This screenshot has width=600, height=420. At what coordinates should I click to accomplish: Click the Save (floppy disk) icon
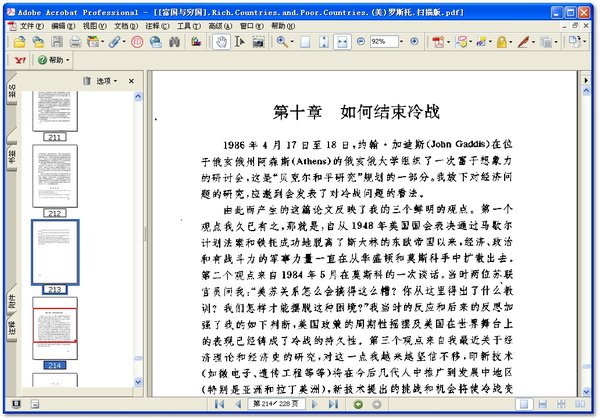point(56,42)
